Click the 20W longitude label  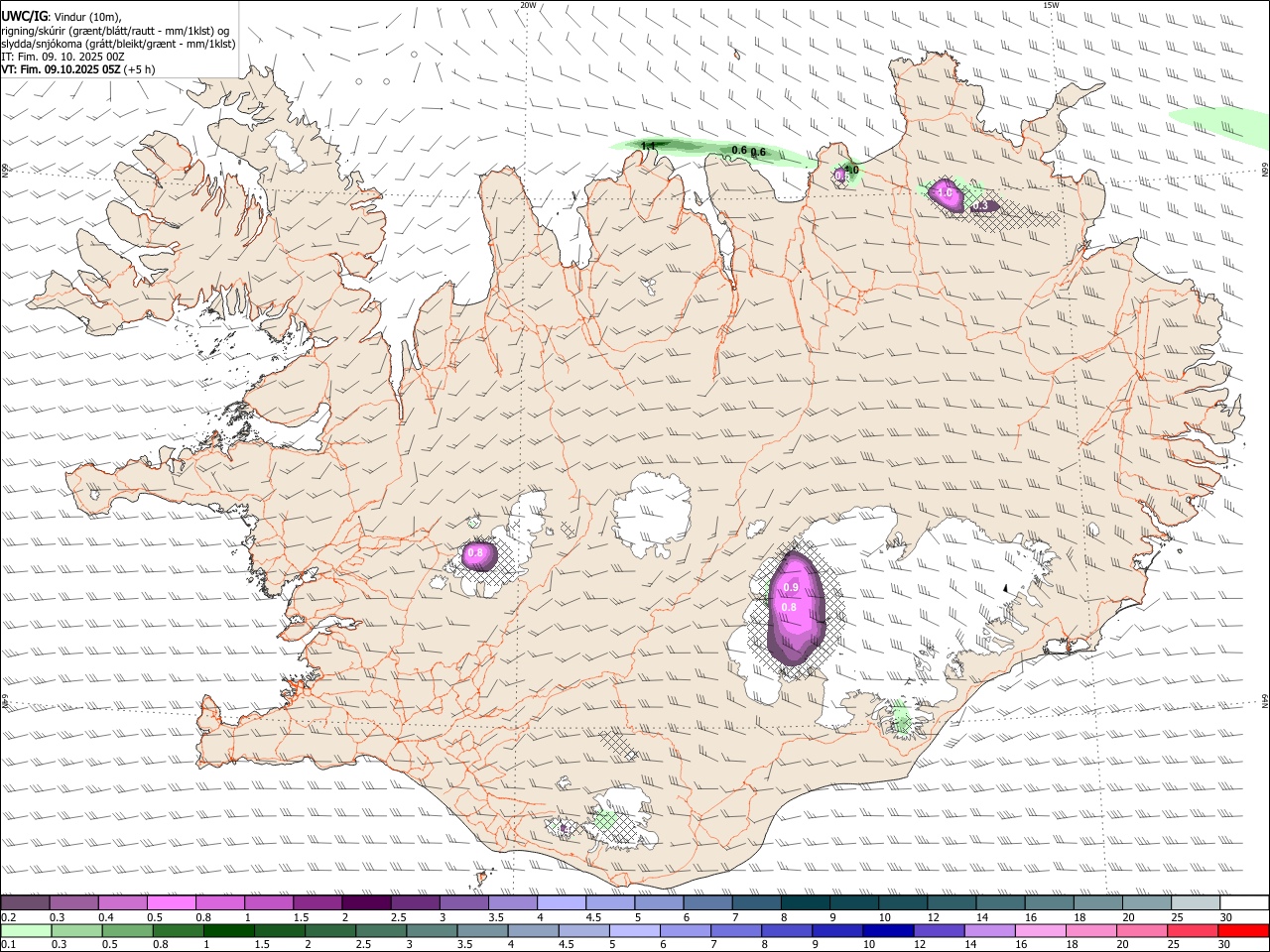click(x=528, y=5)
